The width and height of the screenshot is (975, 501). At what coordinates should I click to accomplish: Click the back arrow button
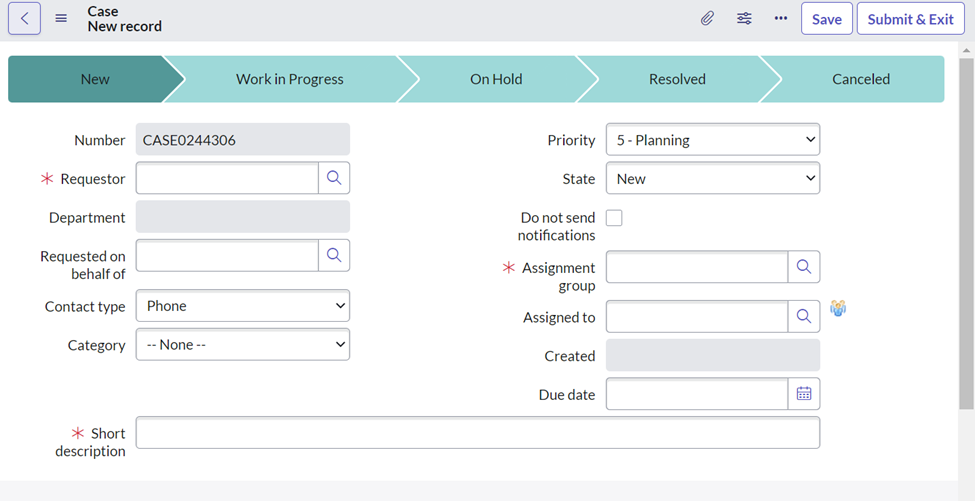24,19
